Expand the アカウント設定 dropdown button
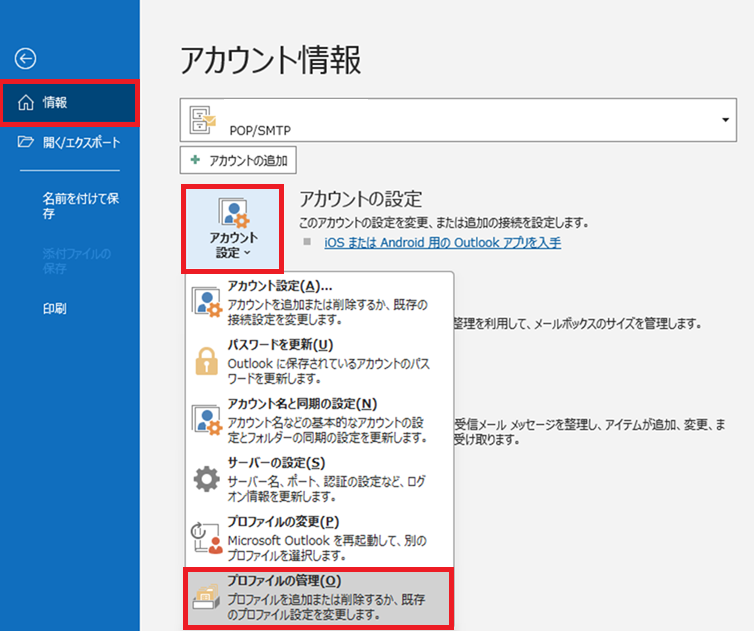Screen dimensions: 754x631 (x=233, y=228)
